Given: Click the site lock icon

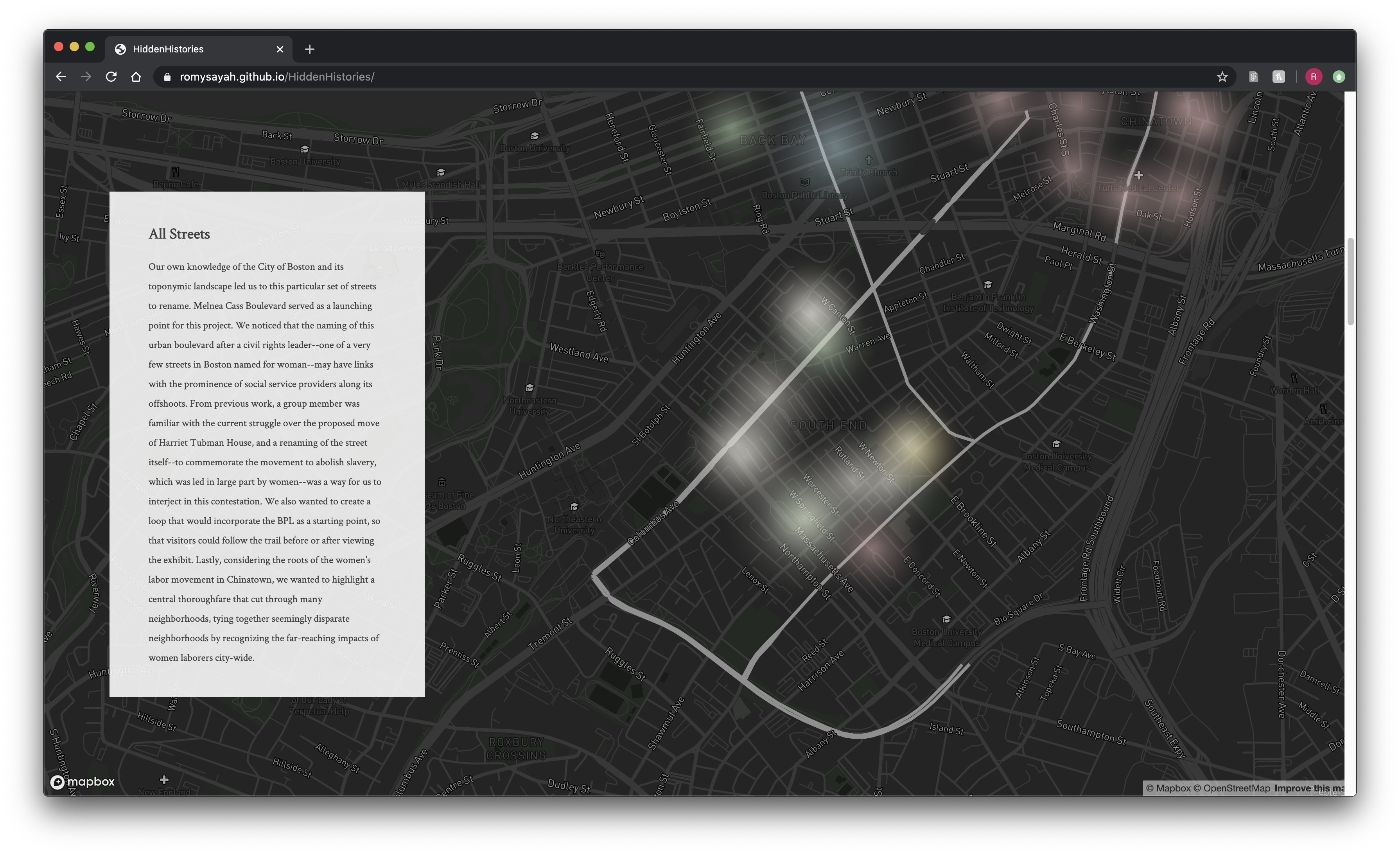Looking at the screenshot, I should [x=167, y=77].
